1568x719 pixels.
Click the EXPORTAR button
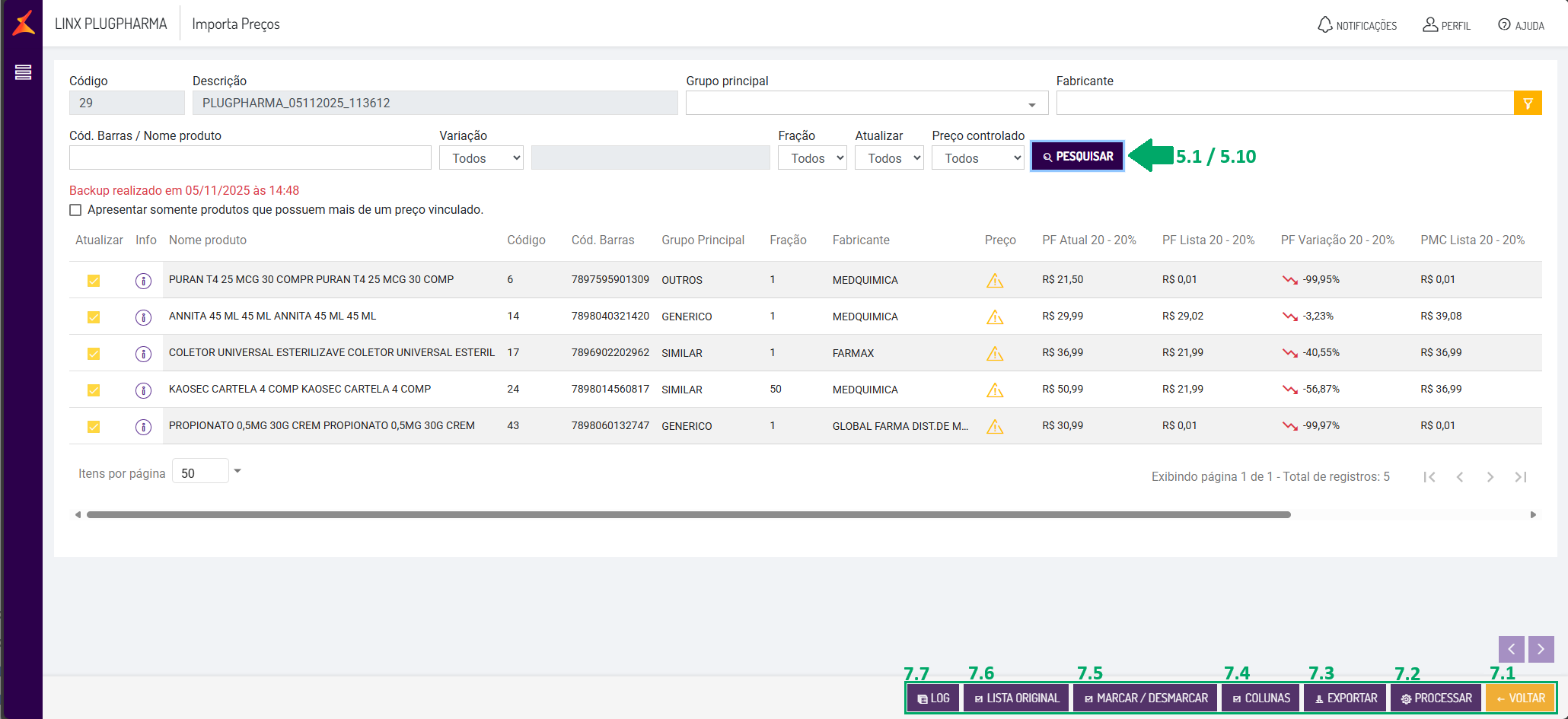[x=1346, y=698]
